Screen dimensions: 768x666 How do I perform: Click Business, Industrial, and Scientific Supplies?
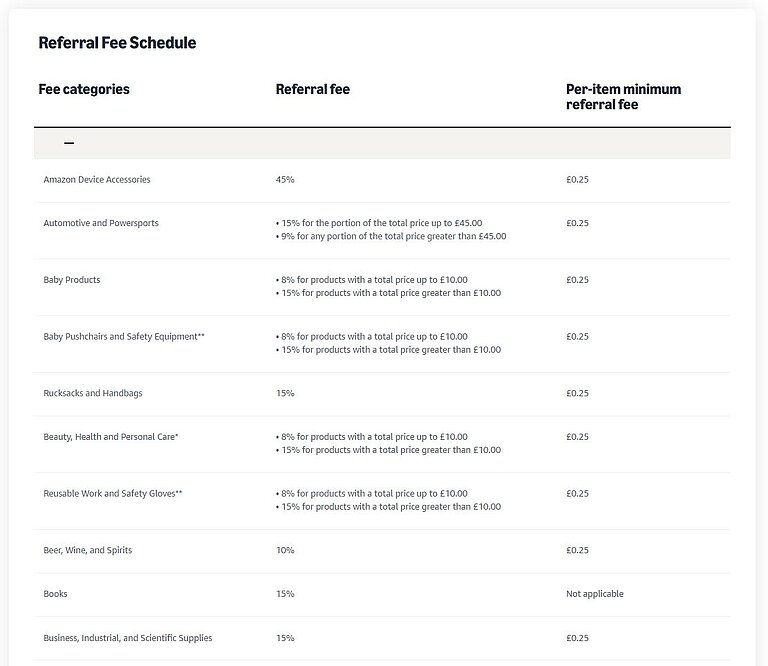click(x=128, y=638)
